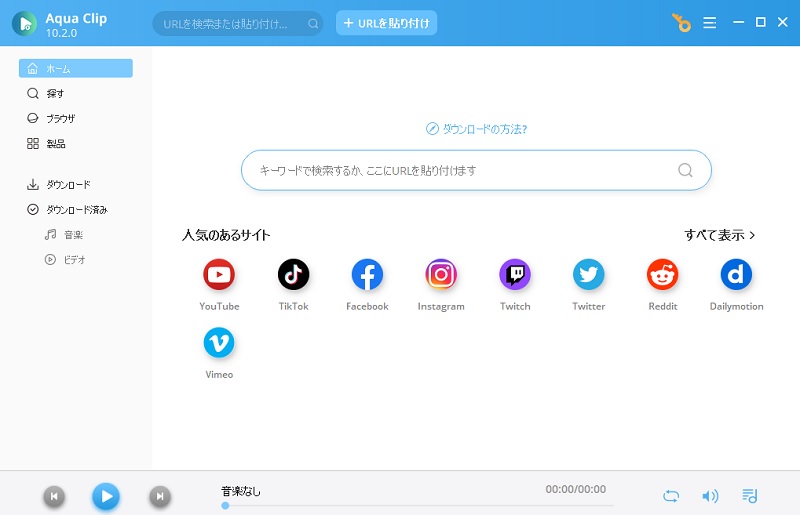Open the Twitch site icon
800x515 pixels.
515,275
